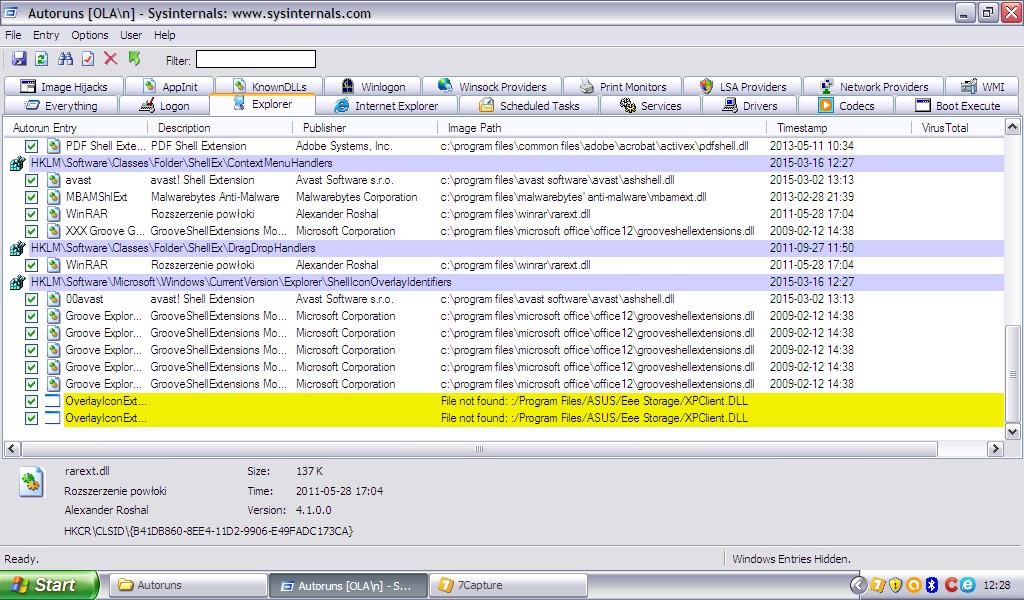Switch to the Everything tab
1024x600 pixels.
61,106
